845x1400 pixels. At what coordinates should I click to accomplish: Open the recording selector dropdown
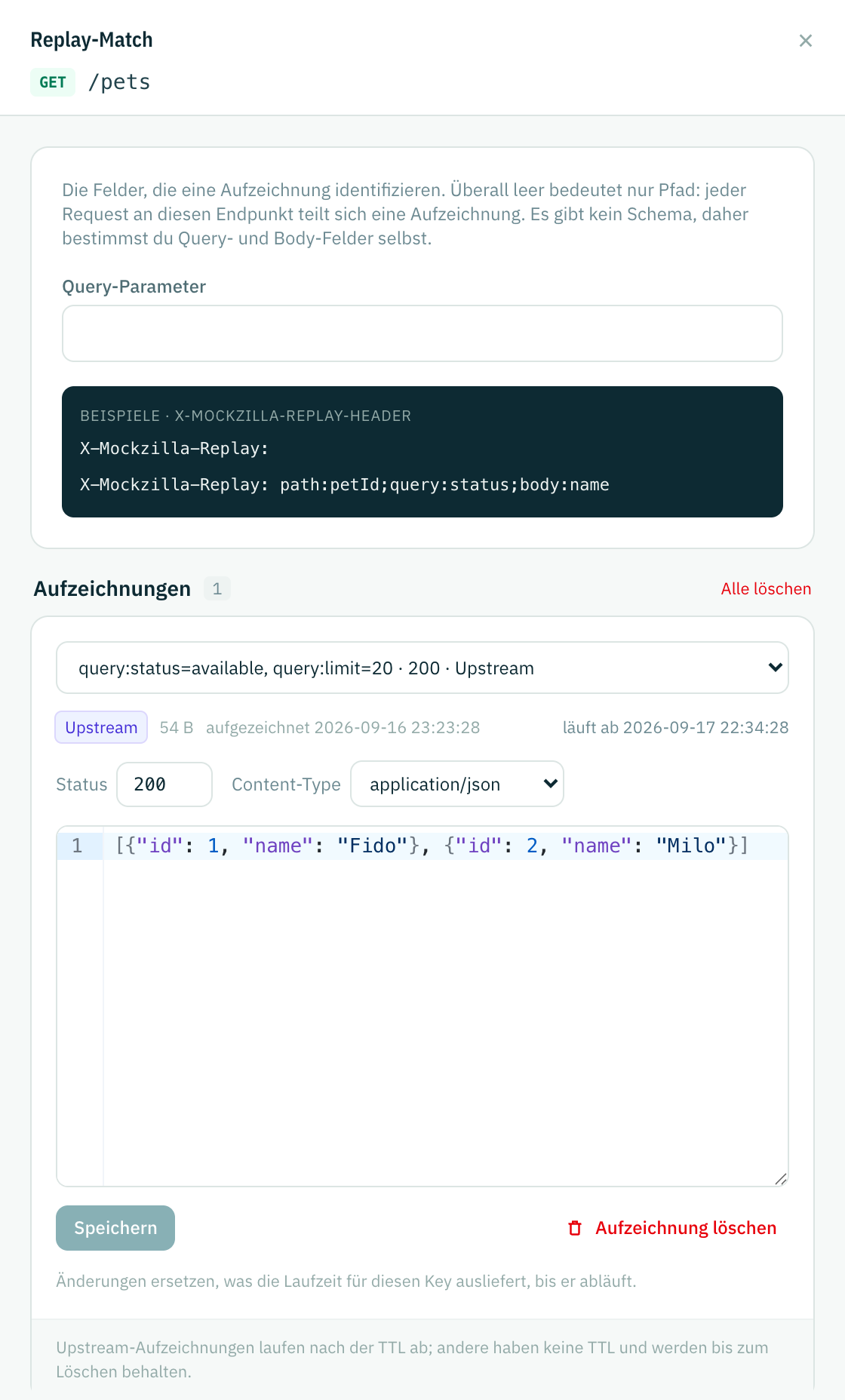click(x=422, y=668)
